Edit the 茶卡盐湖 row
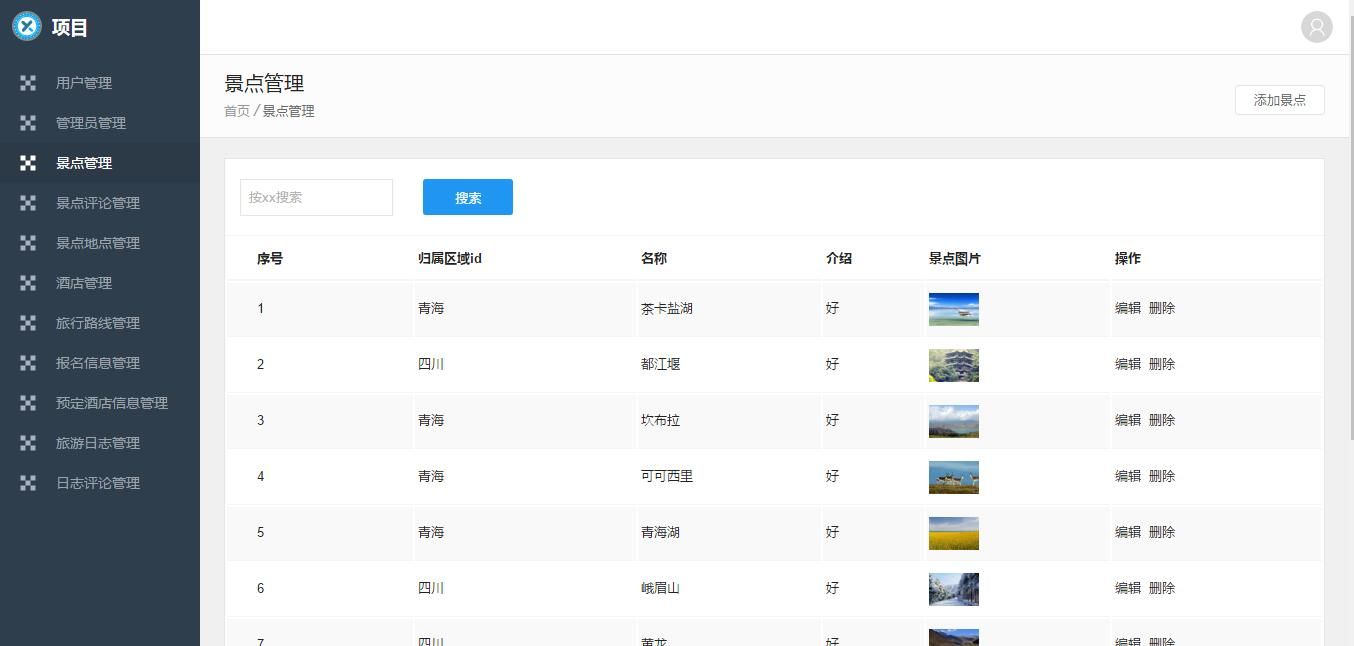 click(1127, 308)
